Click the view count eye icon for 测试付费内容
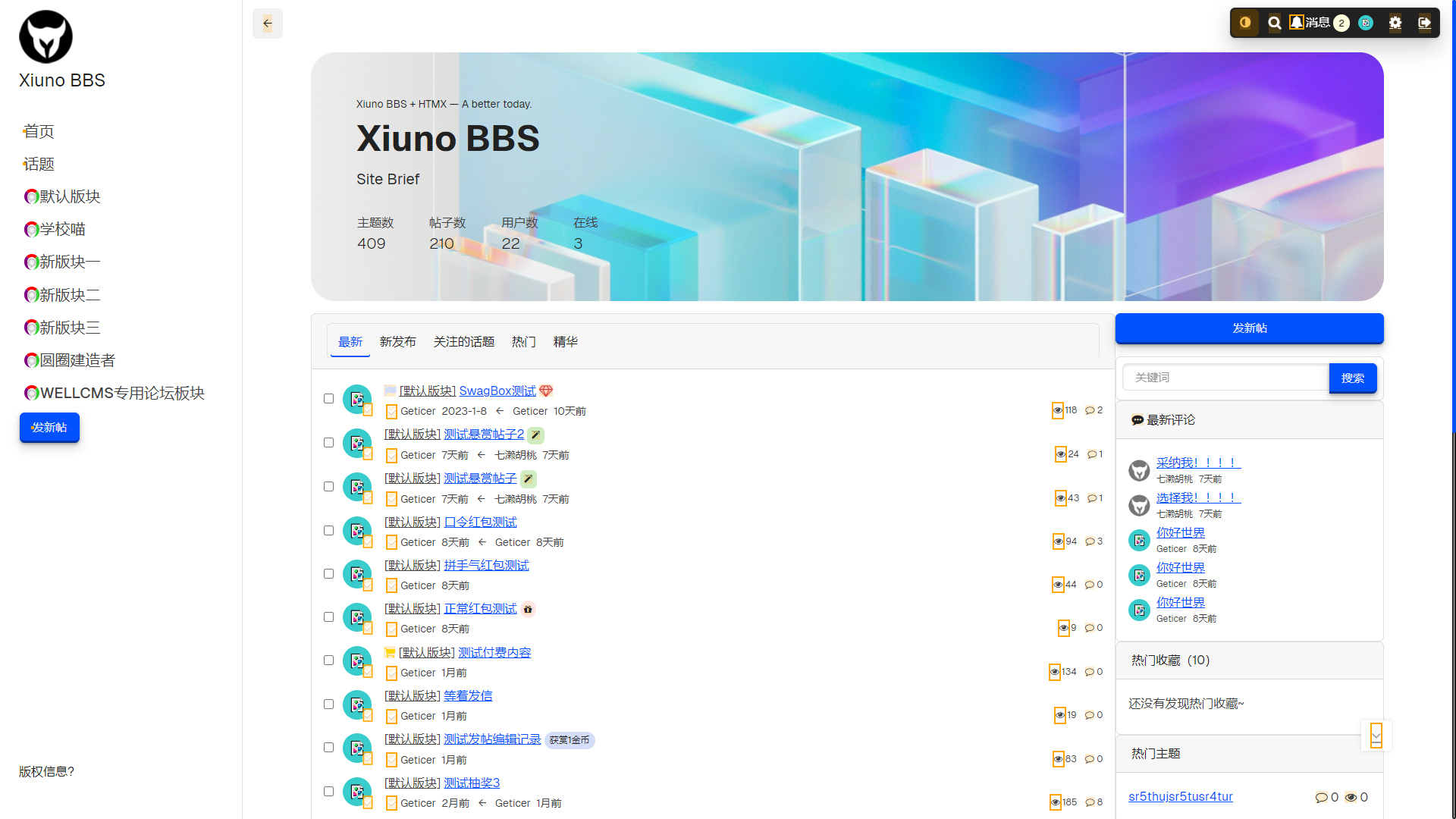Viewport: 1456px width, 819px height. [x=1055, y=672]
